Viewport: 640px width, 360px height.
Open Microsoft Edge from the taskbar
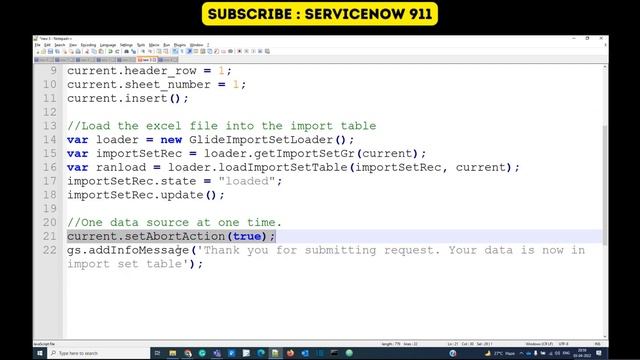[x=261, y=353]
